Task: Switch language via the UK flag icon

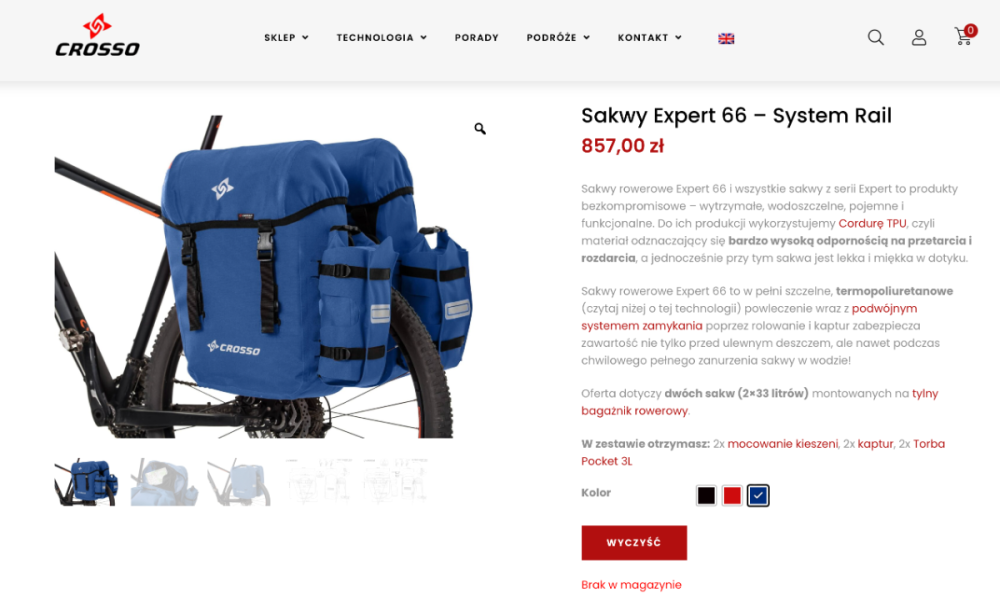Action: [x=726, y=38]
